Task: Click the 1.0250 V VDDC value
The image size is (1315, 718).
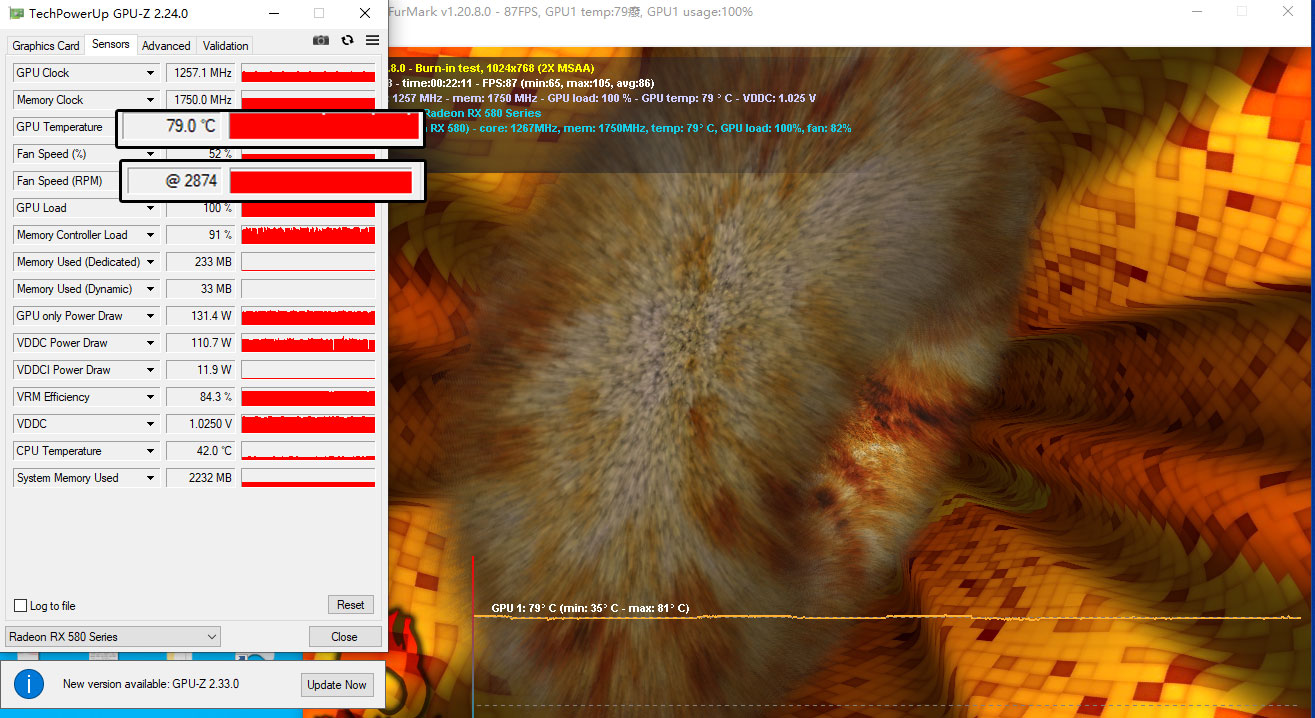Action: click(200, 424)
